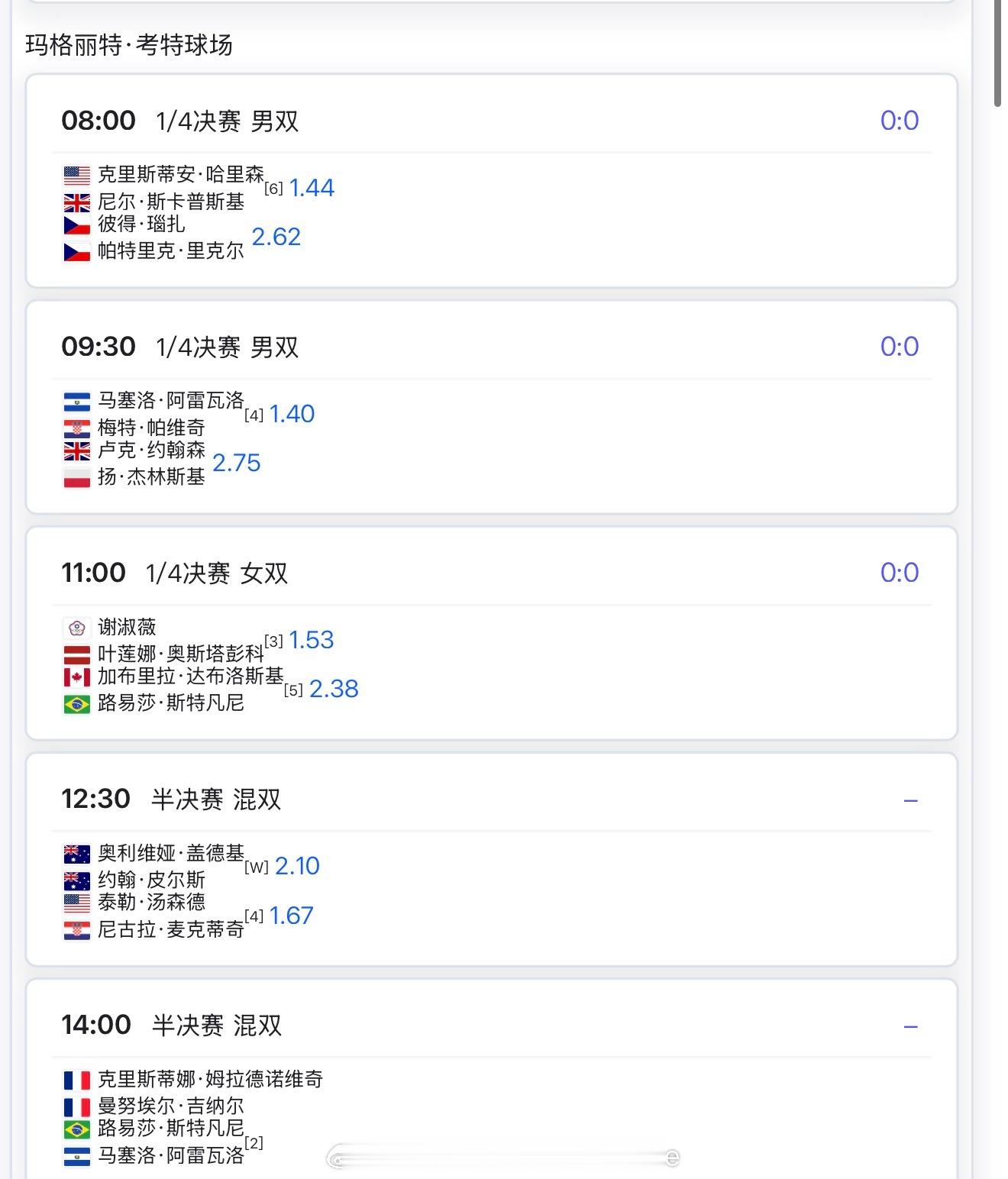Open player 马塞洛·阿雷瓦洛 in 09:30 match
Viewport: 1008px width, 1179px height.
click(170, 401)
